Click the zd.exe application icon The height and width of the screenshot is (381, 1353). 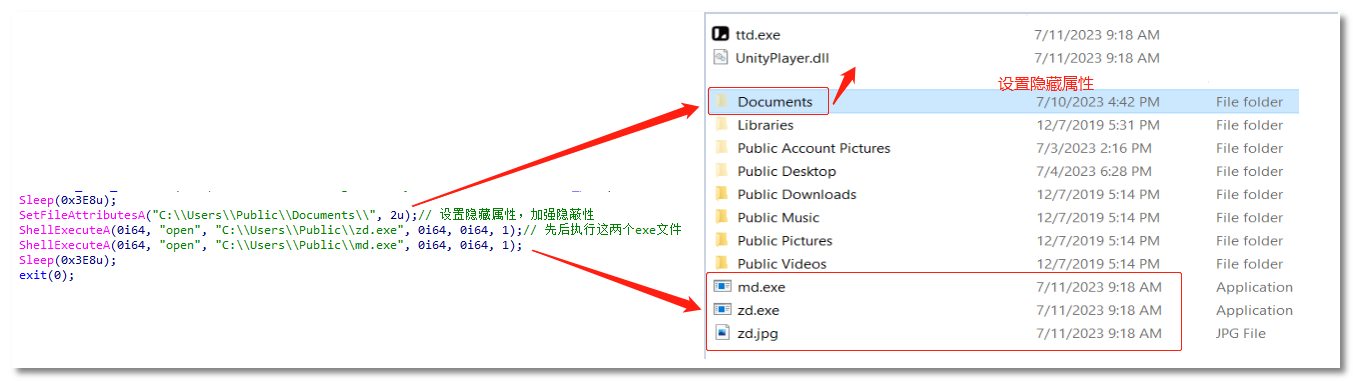(x=722, y=310)
